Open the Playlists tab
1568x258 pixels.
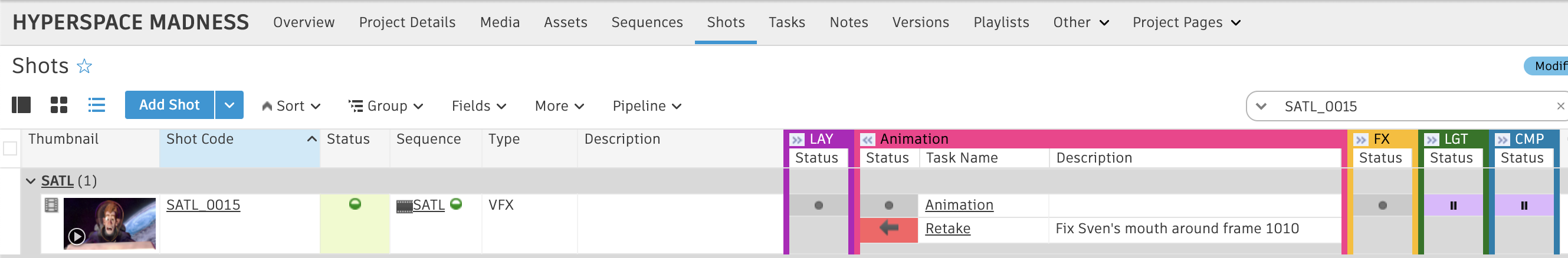(1000, 22)
